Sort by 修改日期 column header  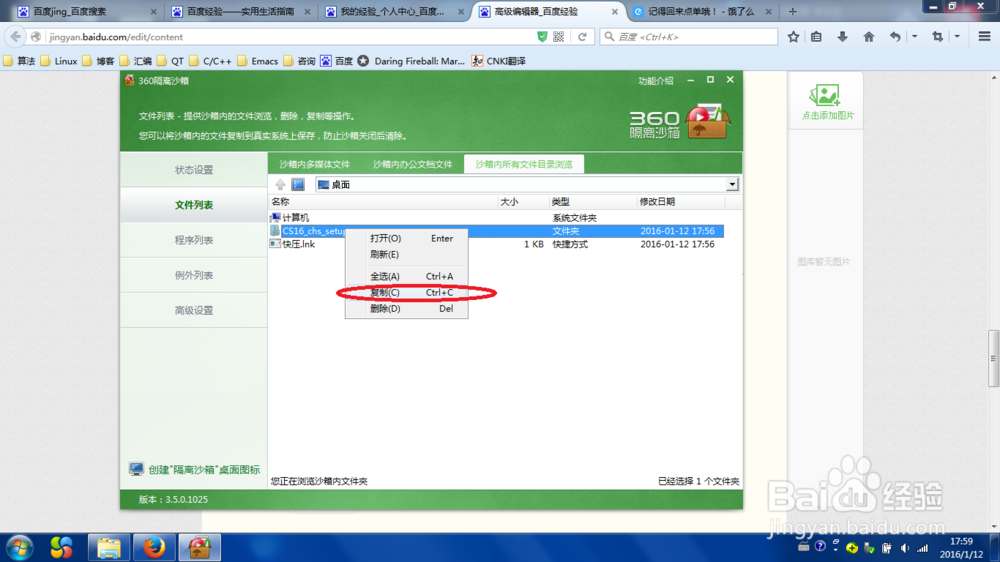point(681,202)
